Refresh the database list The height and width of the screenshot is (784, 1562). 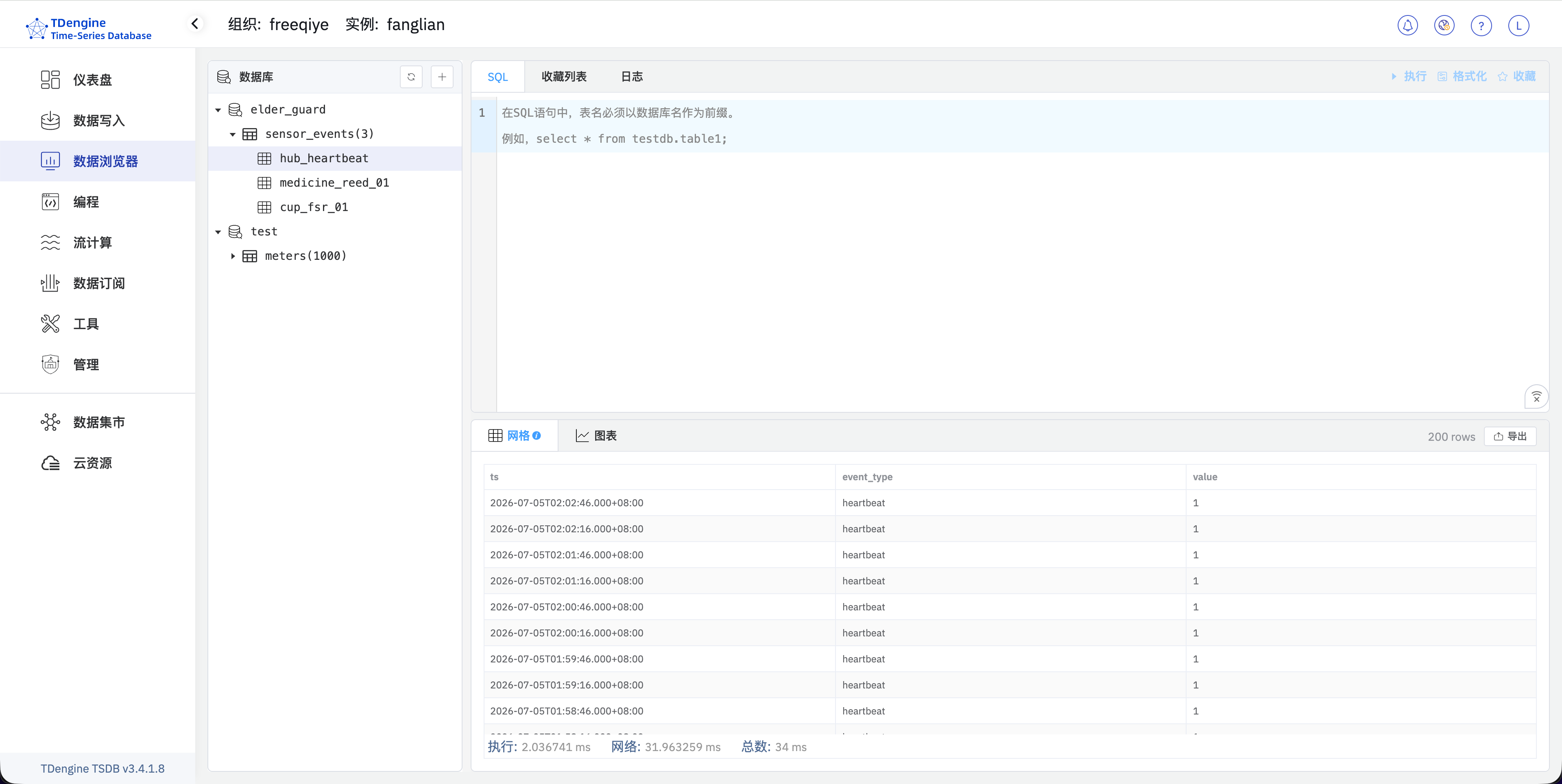411,76
